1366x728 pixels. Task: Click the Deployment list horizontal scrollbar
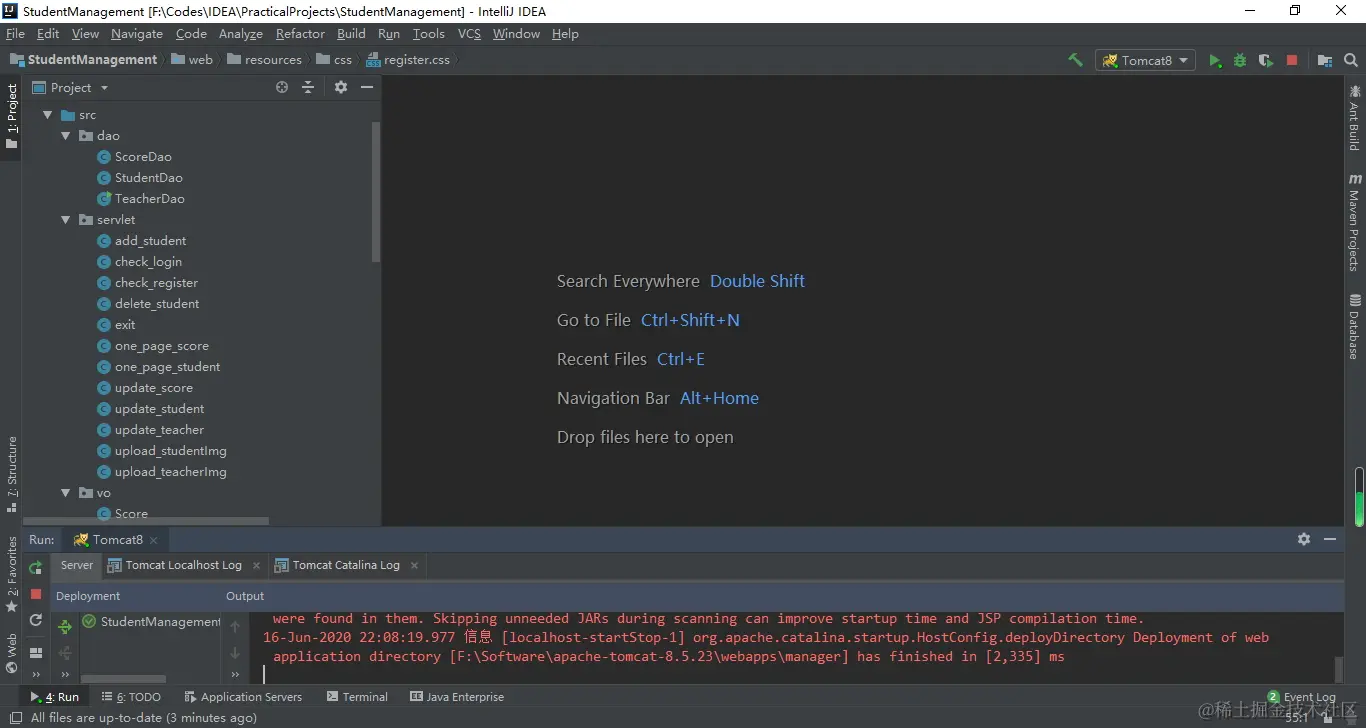tap(122, 679)
